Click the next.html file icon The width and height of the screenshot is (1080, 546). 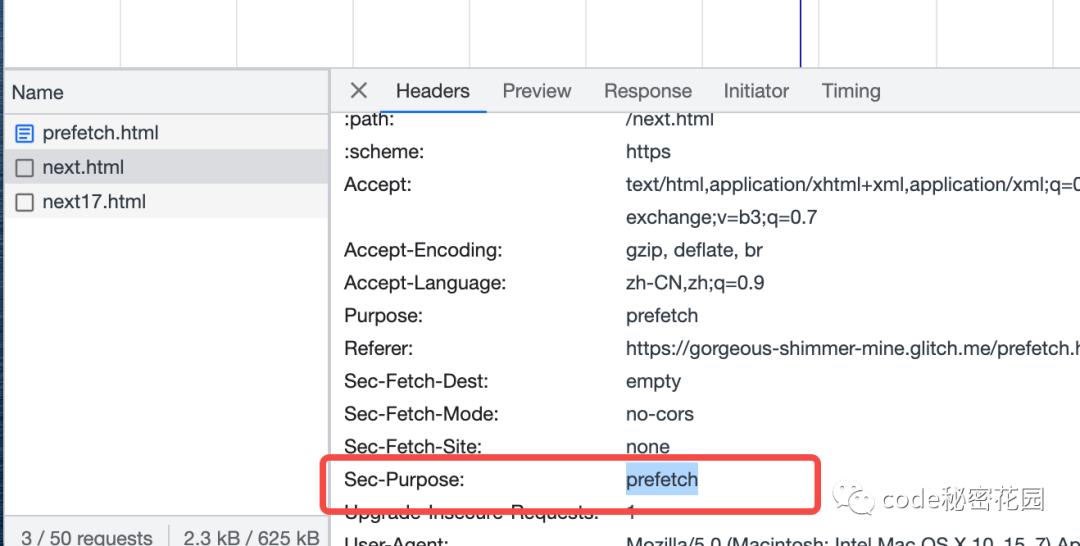tap(25, 168)
